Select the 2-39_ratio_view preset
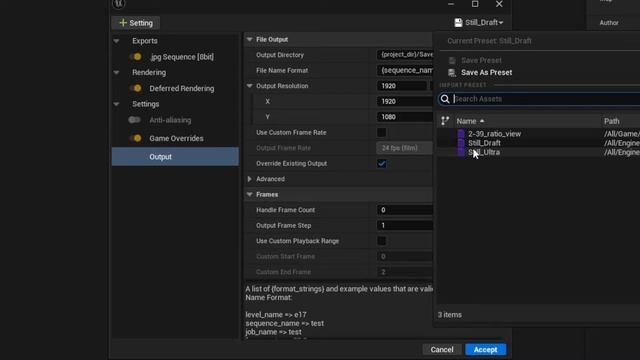 coord(494,133)
